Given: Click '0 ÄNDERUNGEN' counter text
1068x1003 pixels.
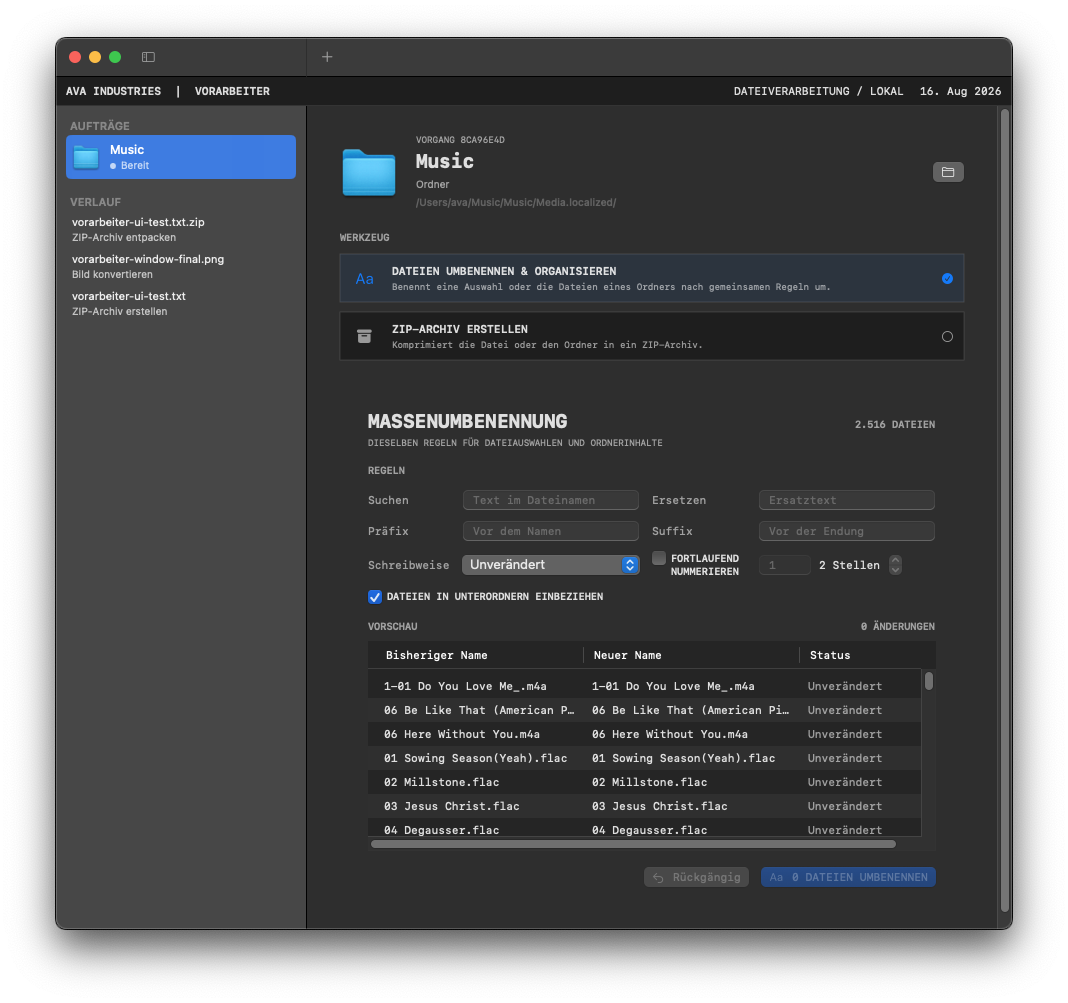Looking at the screenshot, I should click(897, 626).
